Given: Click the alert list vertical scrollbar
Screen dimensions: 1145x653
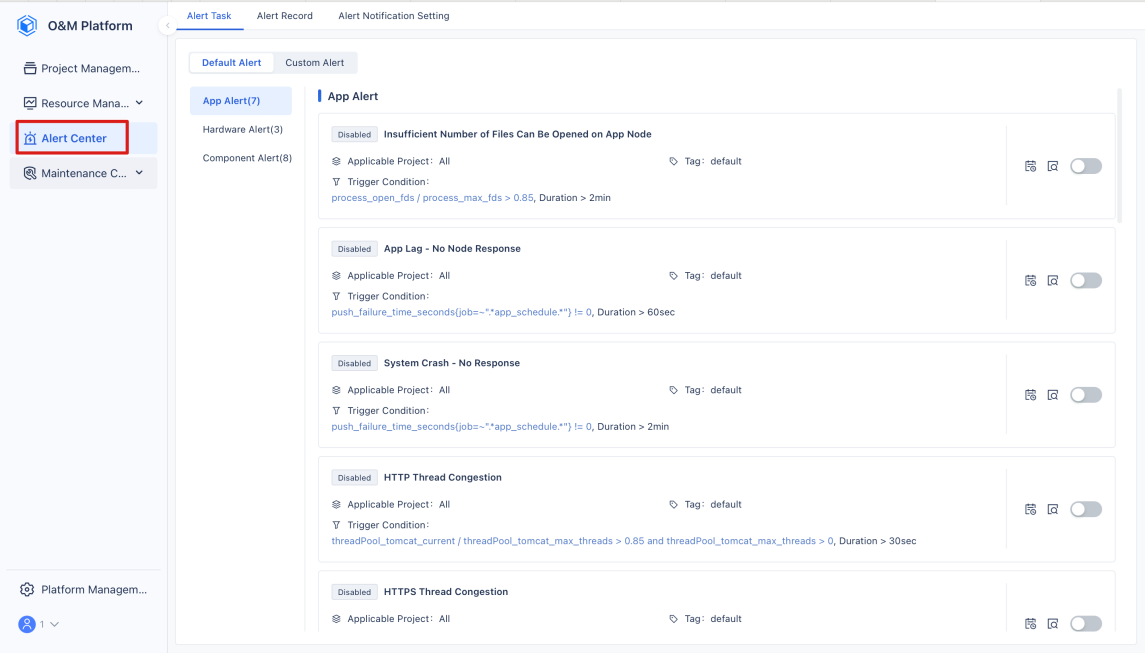Looking at the screenshot, I should pos(1119,156).
